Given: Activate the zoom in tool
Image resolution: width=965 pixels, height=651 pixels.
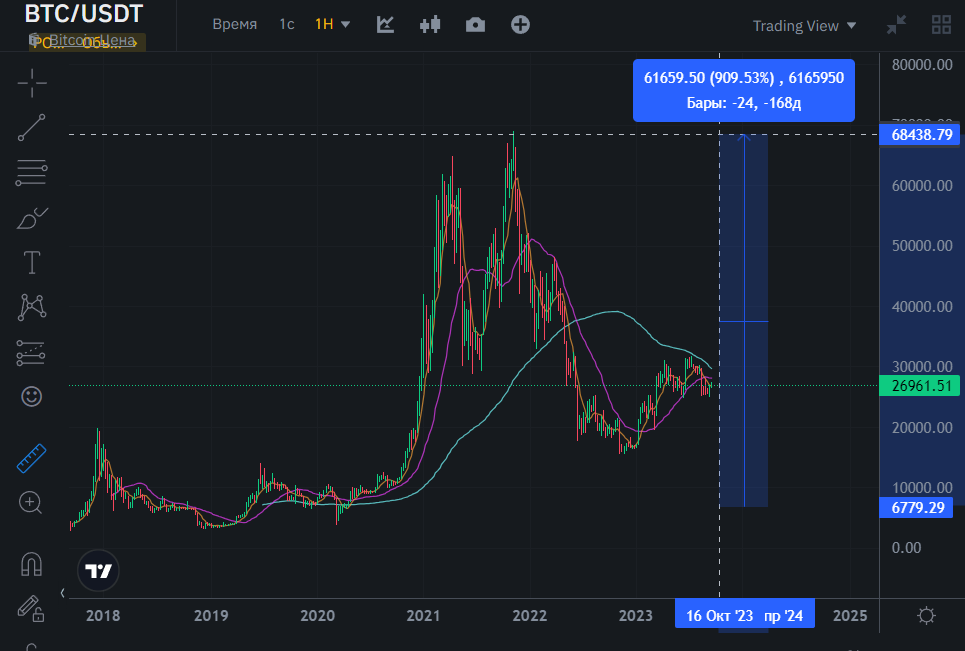Looking at the screenshot, I should coord(31,503).
